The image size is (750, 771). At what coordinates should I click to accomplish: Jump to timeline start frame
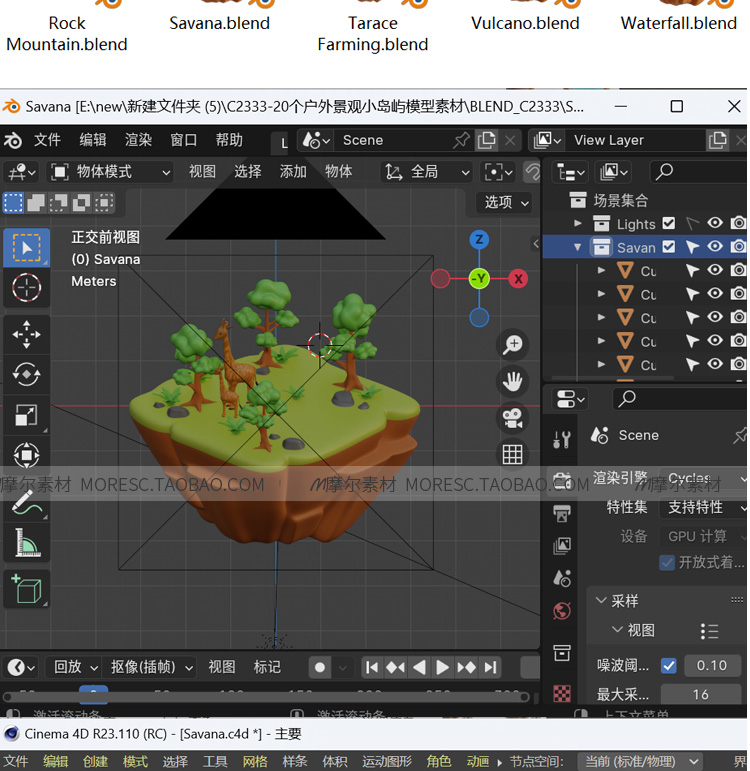372,668
